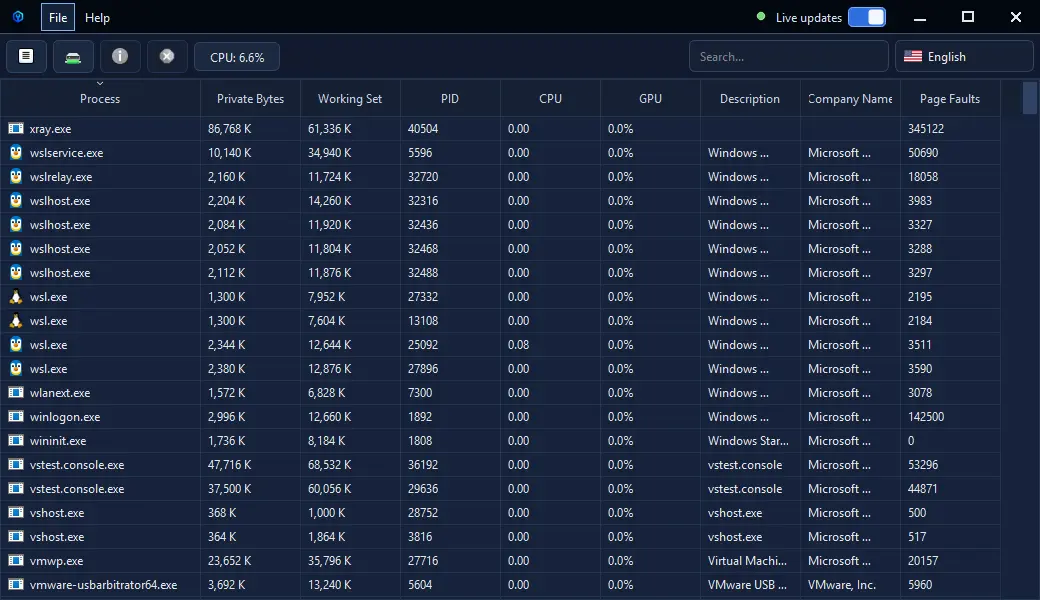This screenshot has height=600, width=1040.
Task: Click the vmwp.exe process icon
Action: click(x=16, y=560)
